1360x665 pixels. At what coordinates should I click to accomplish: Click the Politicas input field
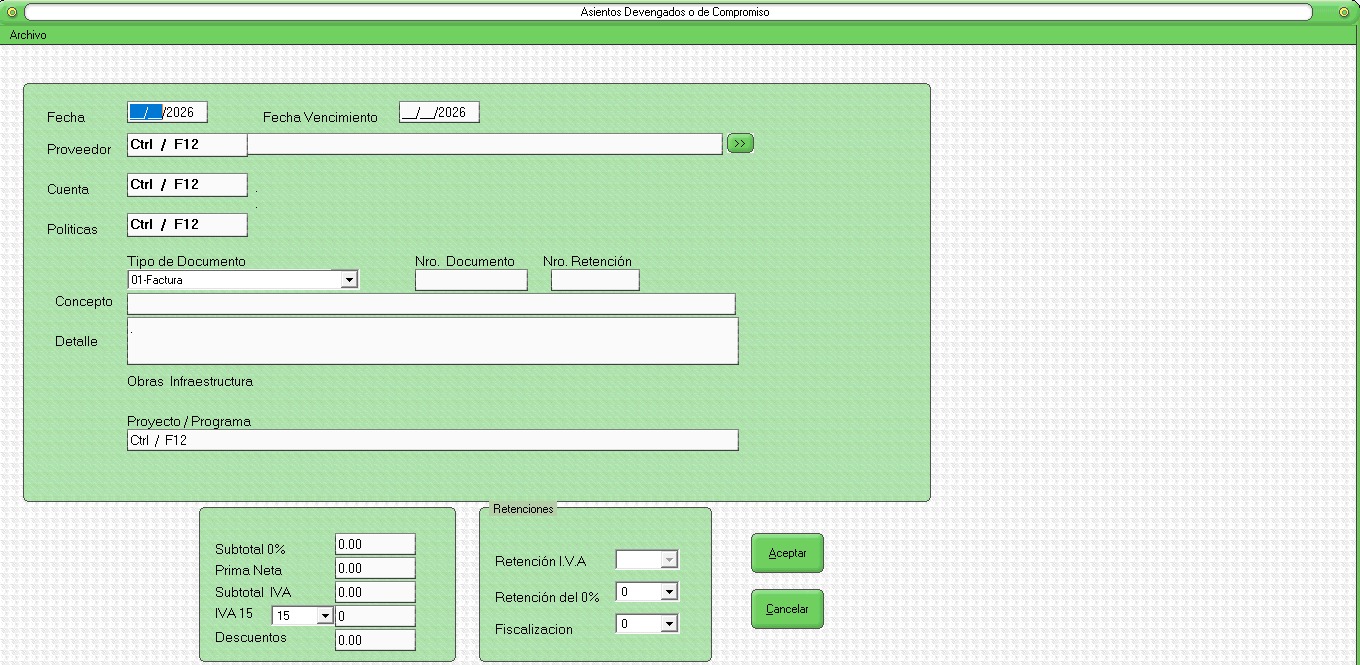click(187, 225)
